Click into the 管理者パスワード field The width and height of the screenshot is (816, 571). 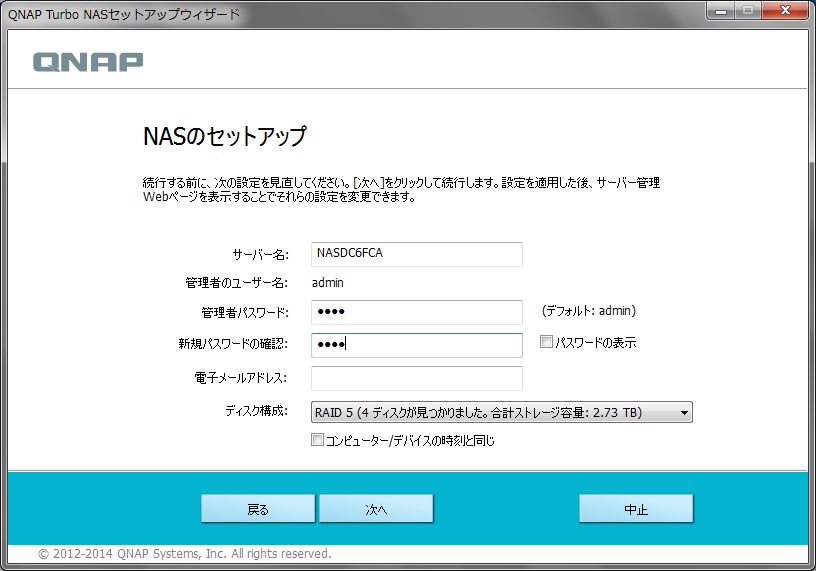click(417, 312)
